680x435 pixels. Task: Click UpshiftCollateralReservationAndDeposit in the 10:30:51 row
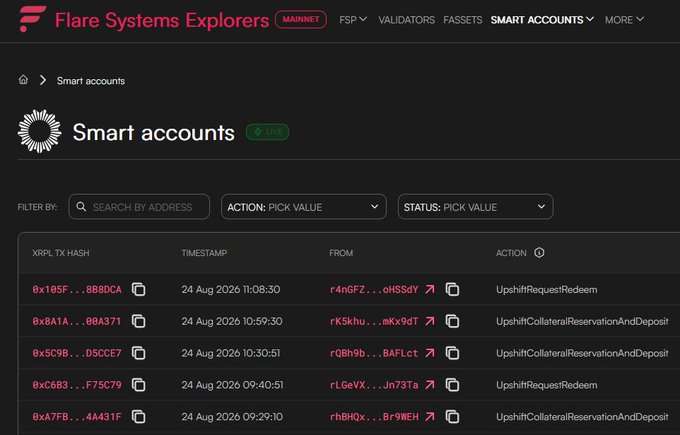[x=582, y=353]
